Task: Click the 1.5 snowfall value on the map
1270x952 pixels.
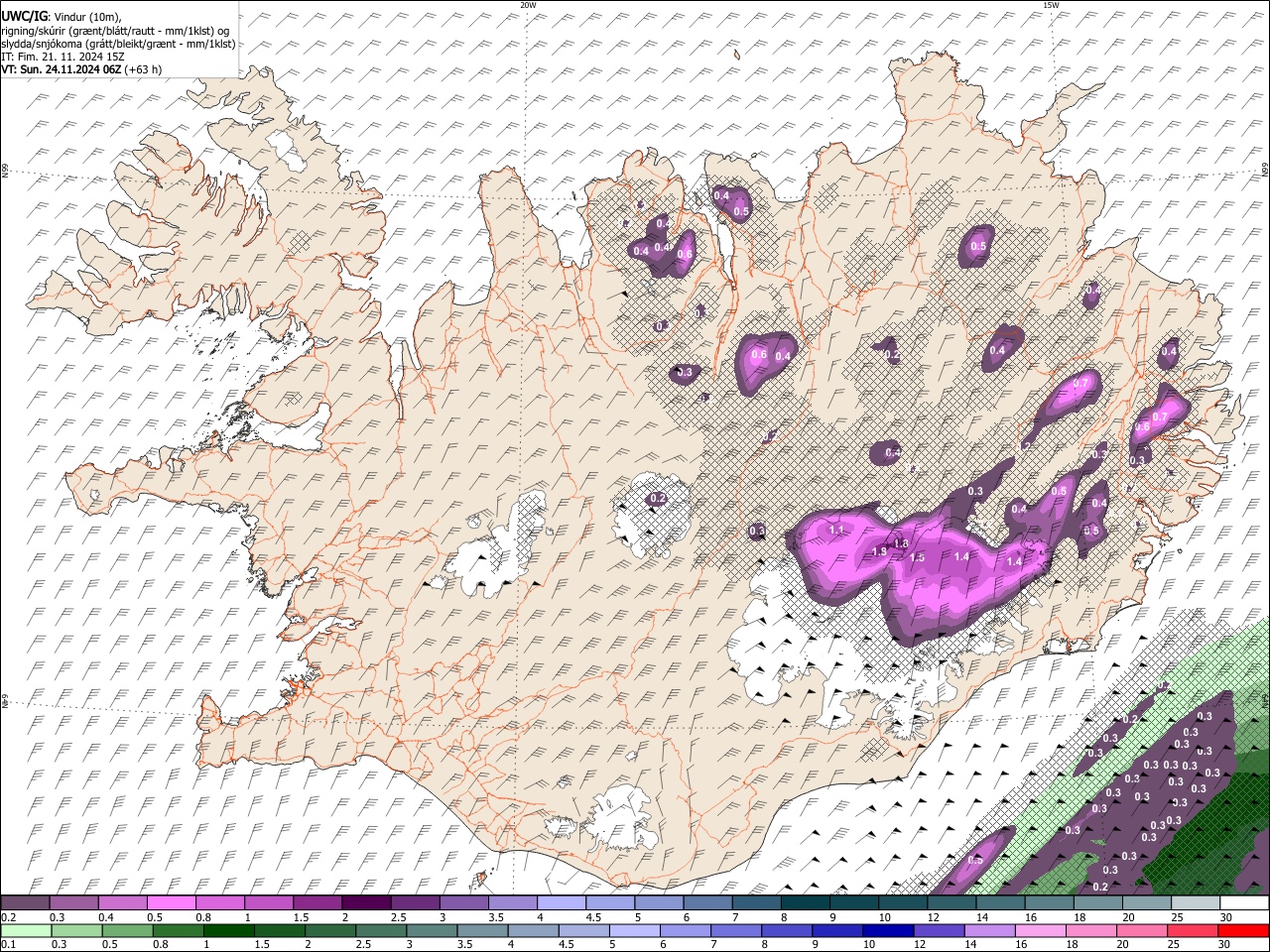Action: [917, 558]
